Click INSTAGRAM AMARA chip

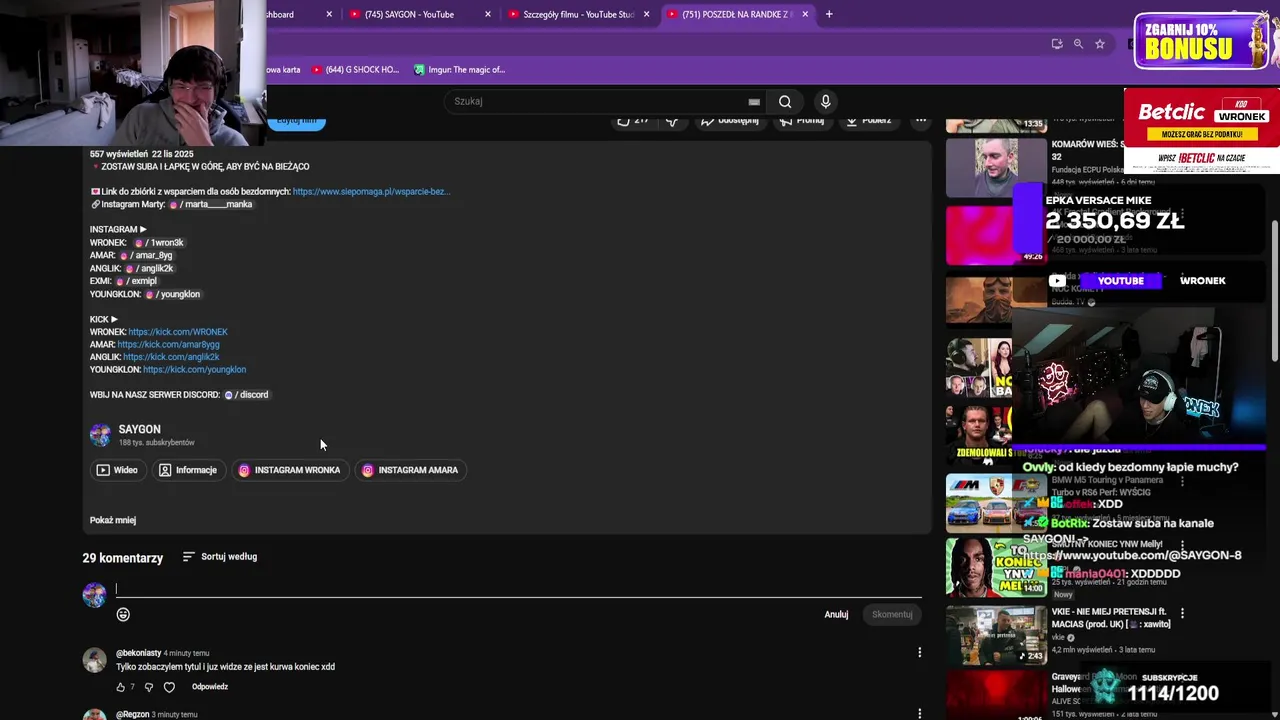coord(410,470)
